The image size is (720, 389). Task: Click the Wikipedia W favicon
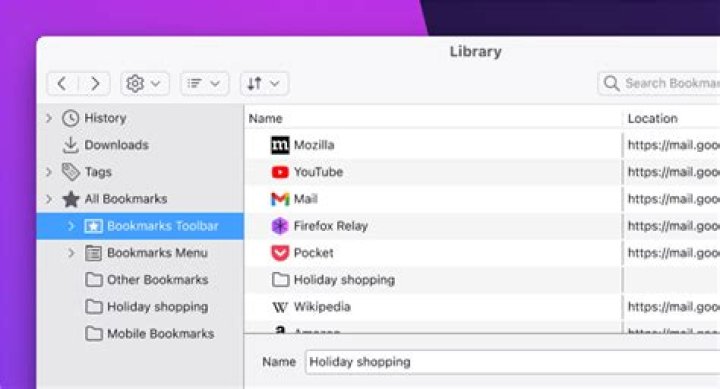280,307
